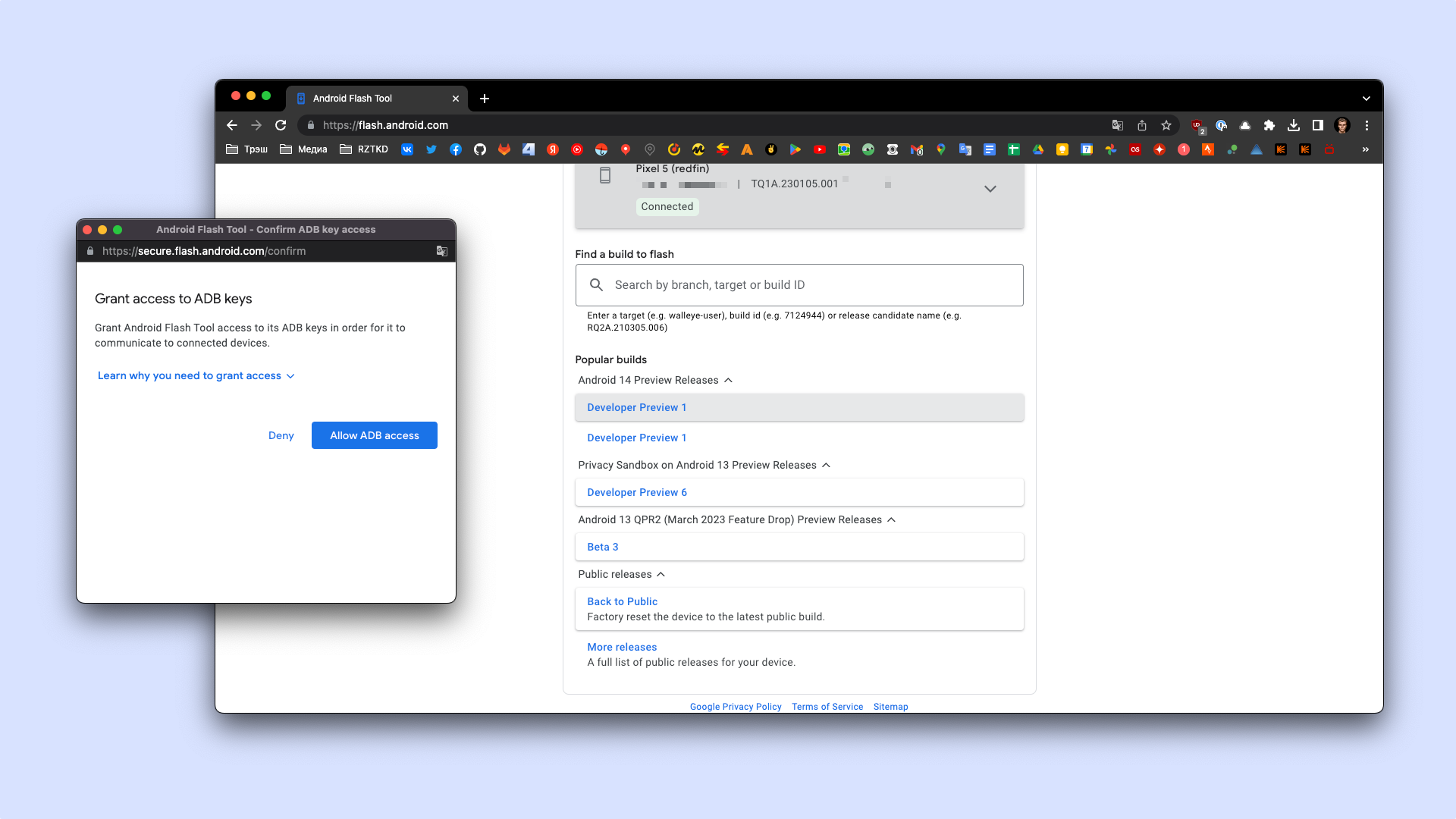The width and height of the screenshot is (1456, 819).
Task: Click the Facebook icon in bookmarks bar
Action: coord(455,150)
